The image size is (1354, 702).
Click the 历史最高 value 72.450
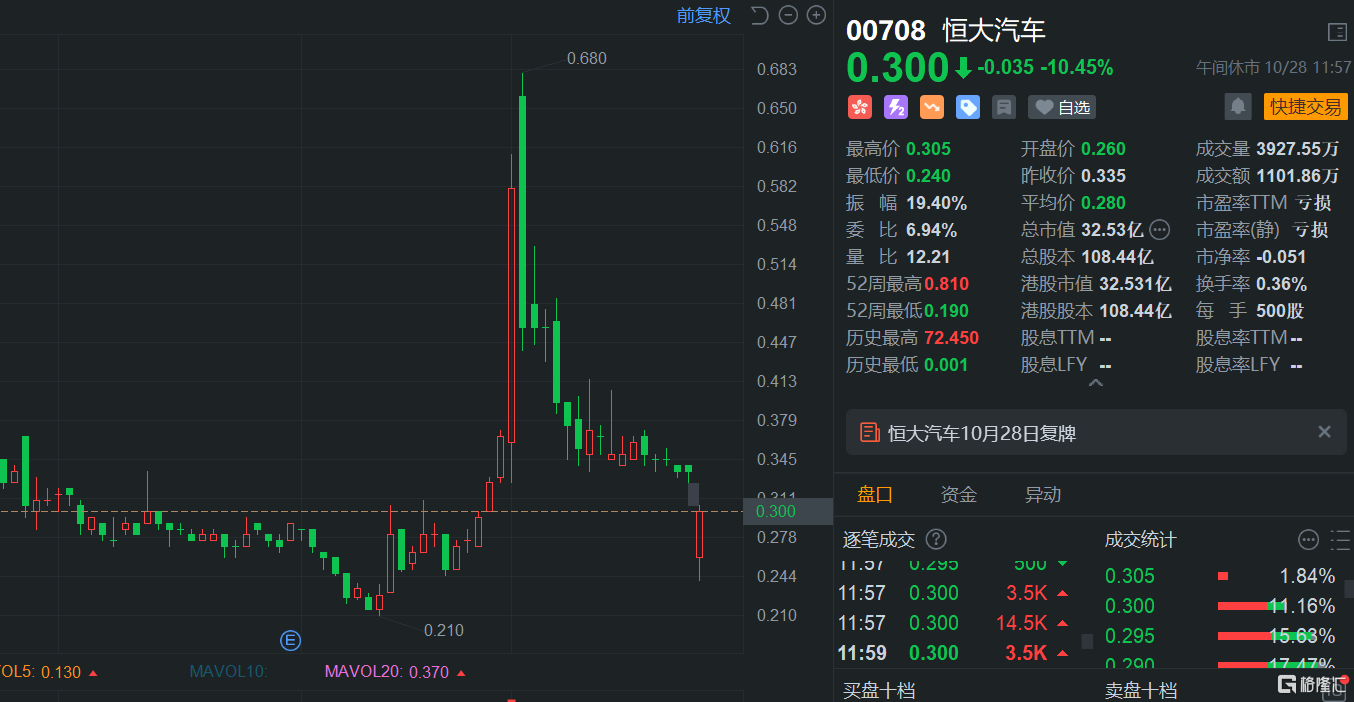[x=951, y=338]
